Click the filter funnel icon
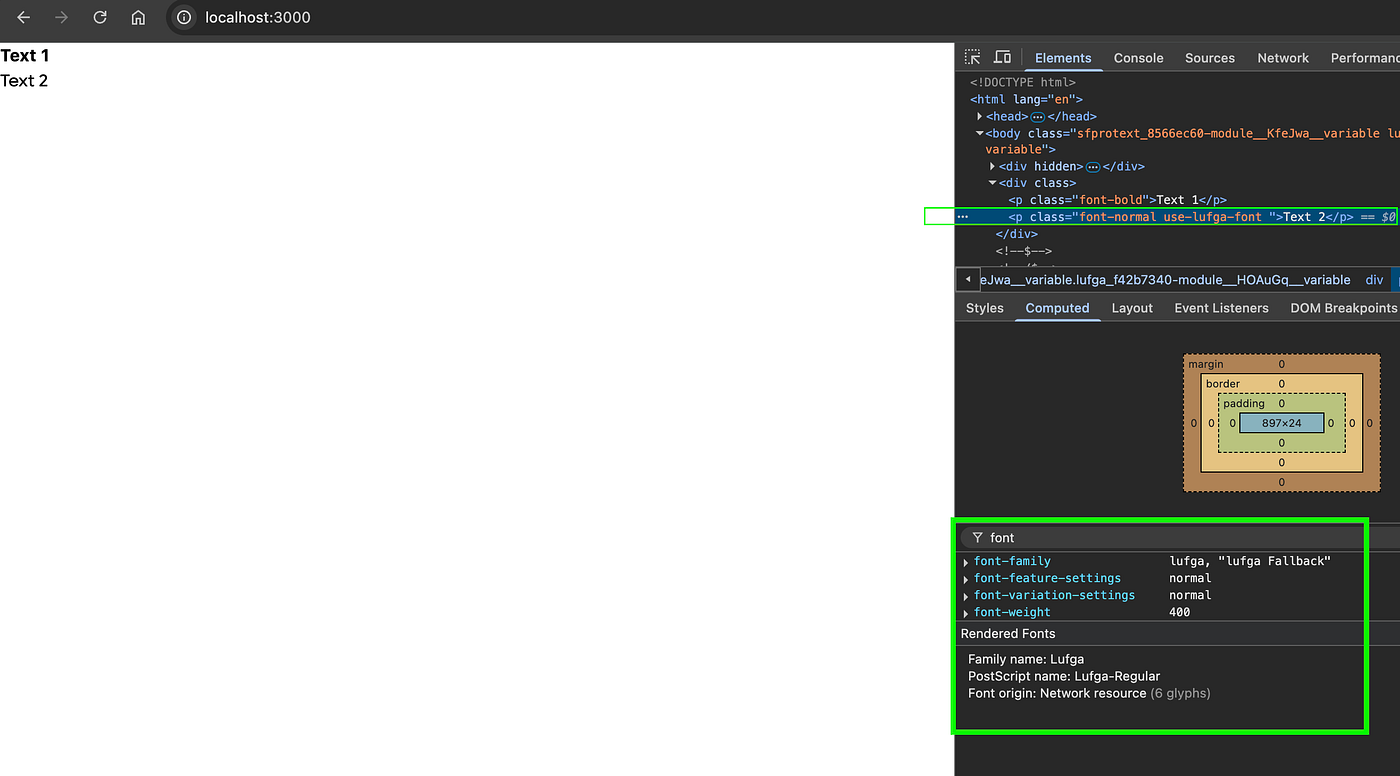Screen dimensions: 1400x776 pos(977,538)
